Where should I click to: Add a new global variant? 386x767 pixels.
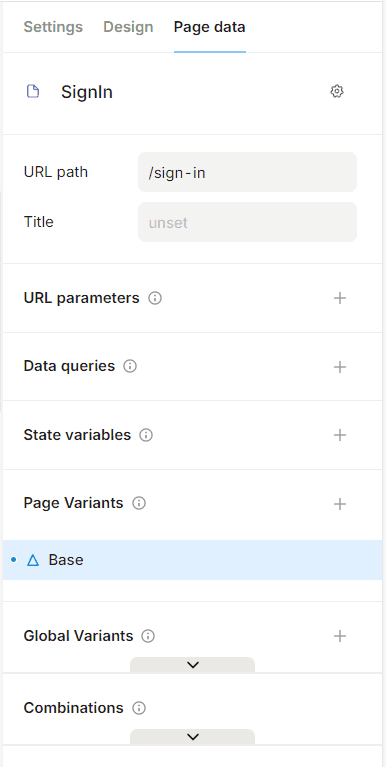(340, 636)
